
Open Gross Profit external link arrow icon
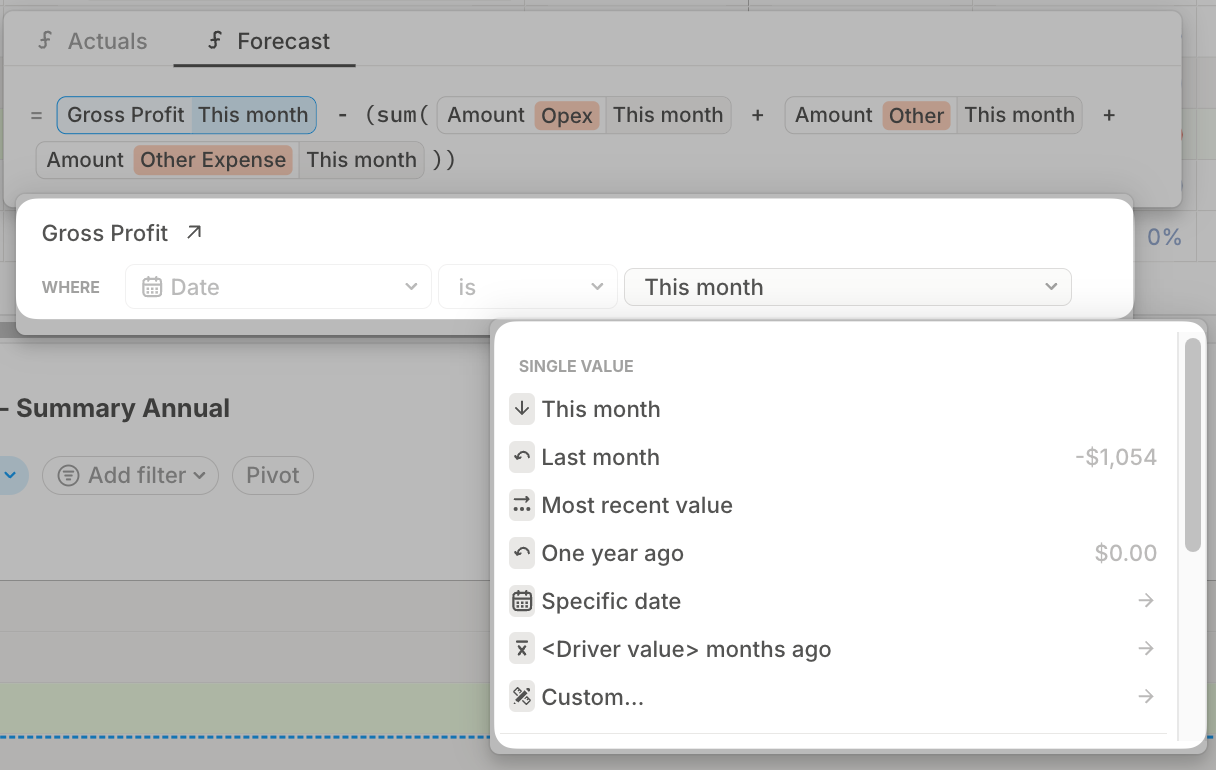[x=194, y=233]
